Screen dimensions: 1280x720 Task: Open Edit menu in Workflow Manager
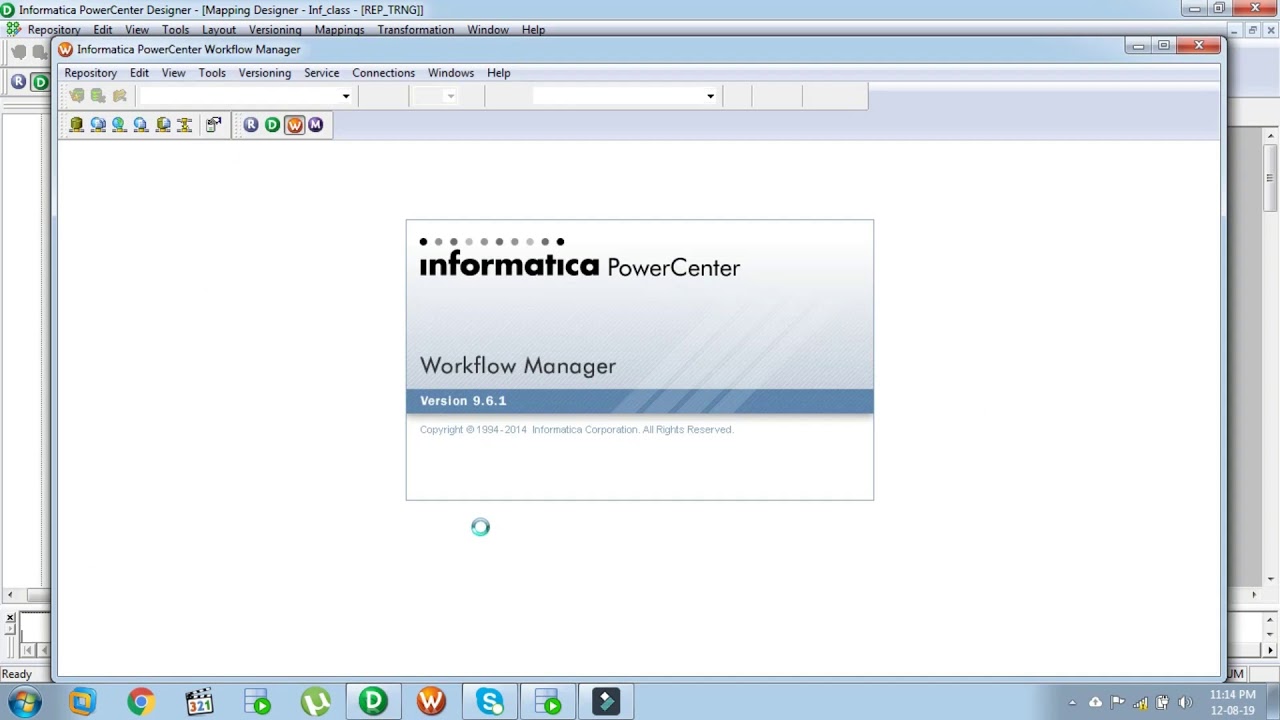point(139,73)
